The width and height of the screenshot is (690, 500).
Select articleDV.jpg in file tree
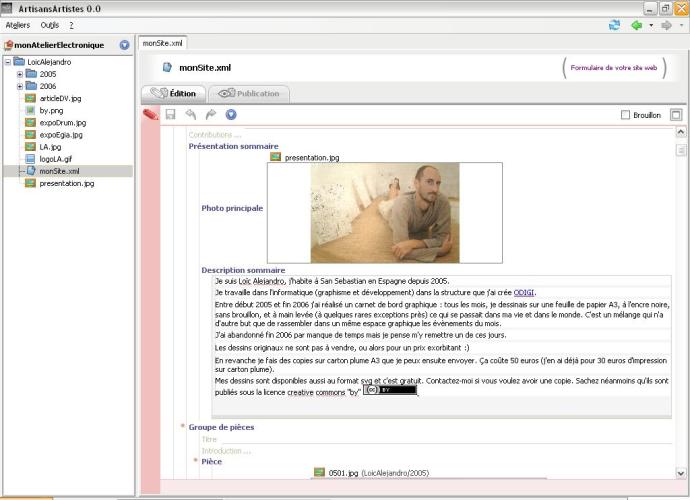(x=60, y=99)
